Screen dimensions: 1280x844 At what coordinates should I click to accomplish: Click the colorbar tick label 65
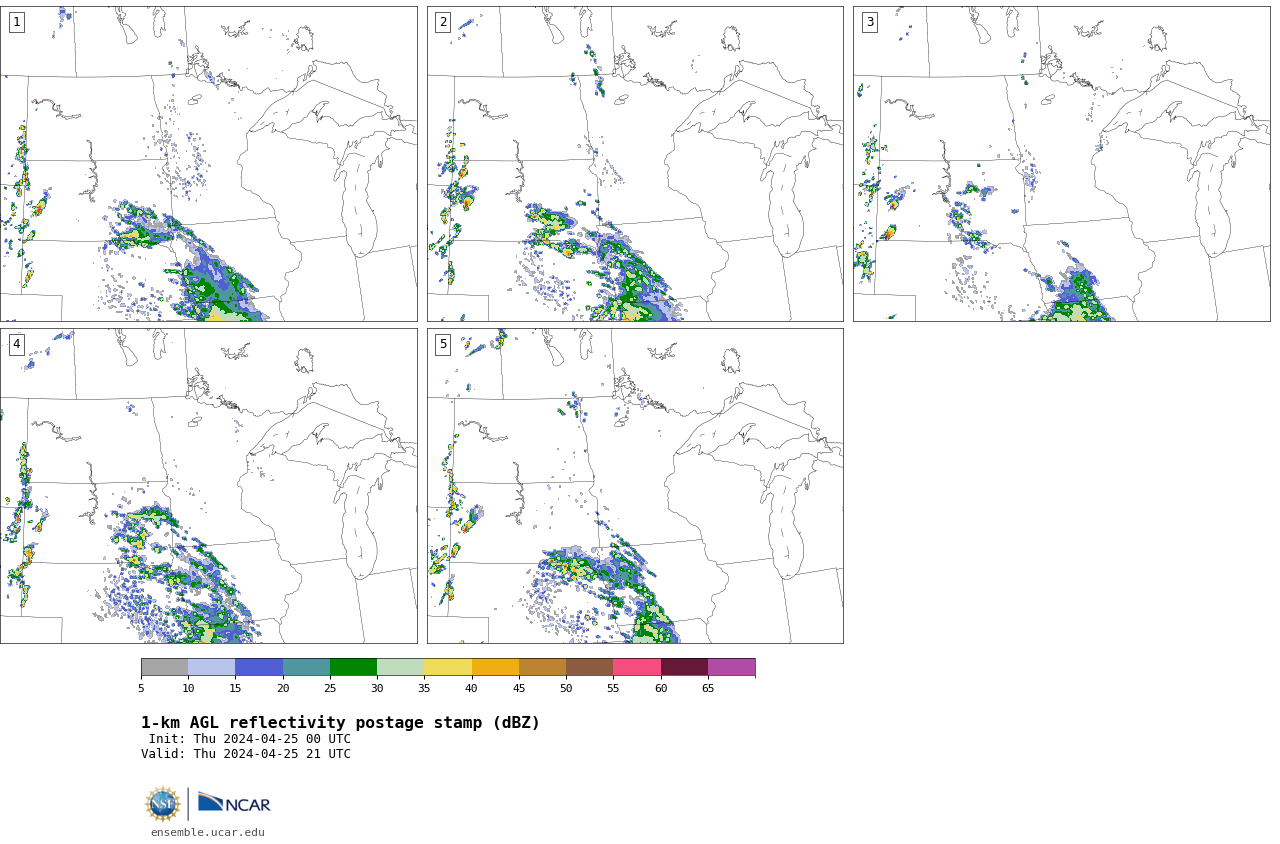(708, 688)
